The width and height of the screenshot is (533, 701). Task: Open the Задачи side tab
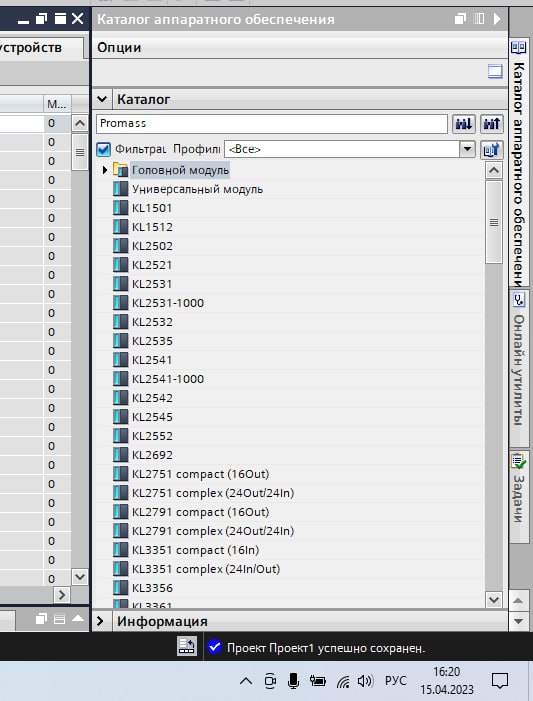point(519,489)
